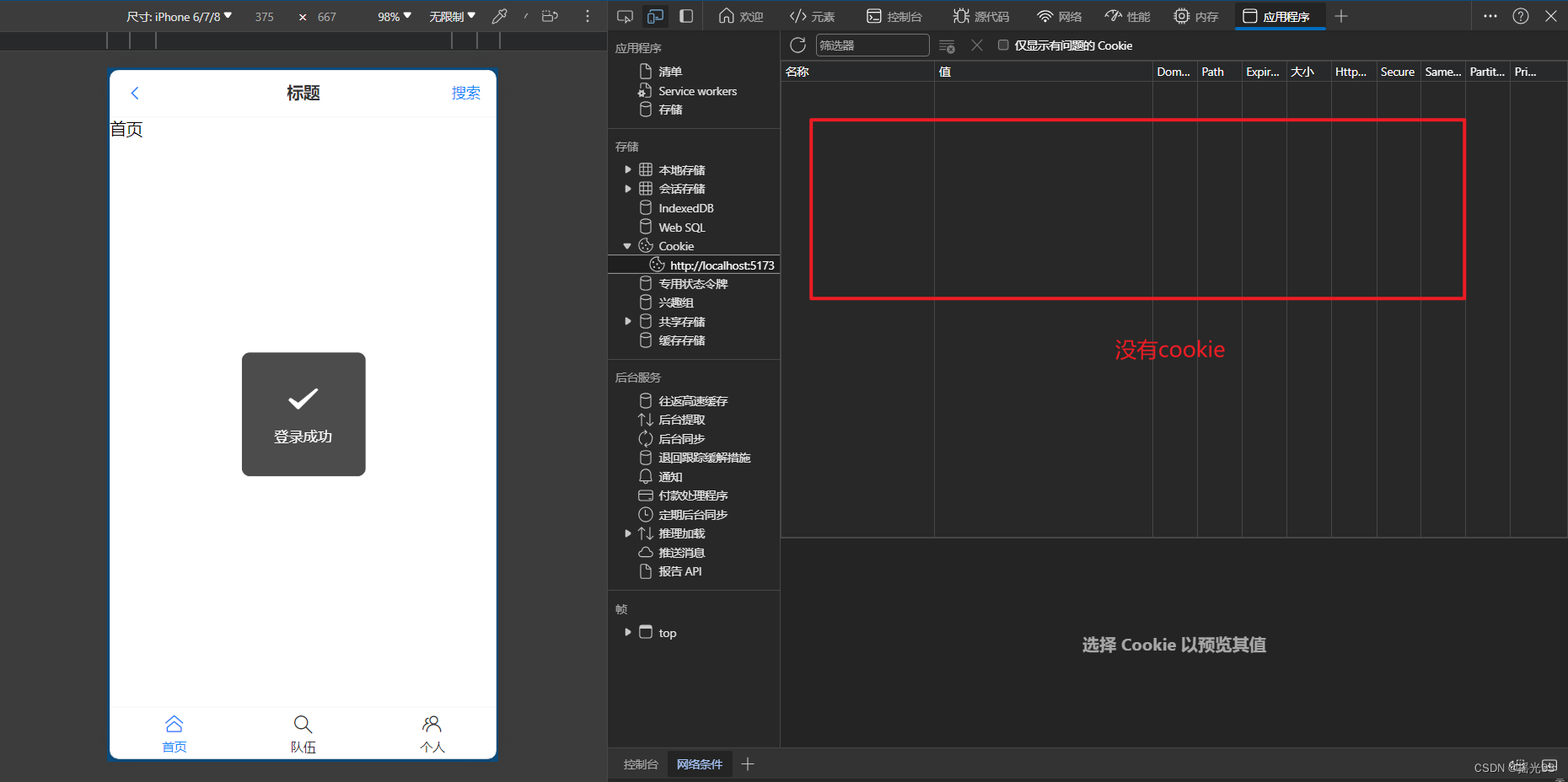Open the 尺寸 iPhone 6/7/8 device dropdown
The image size is (1568, 782).
[x=179, y=17]
